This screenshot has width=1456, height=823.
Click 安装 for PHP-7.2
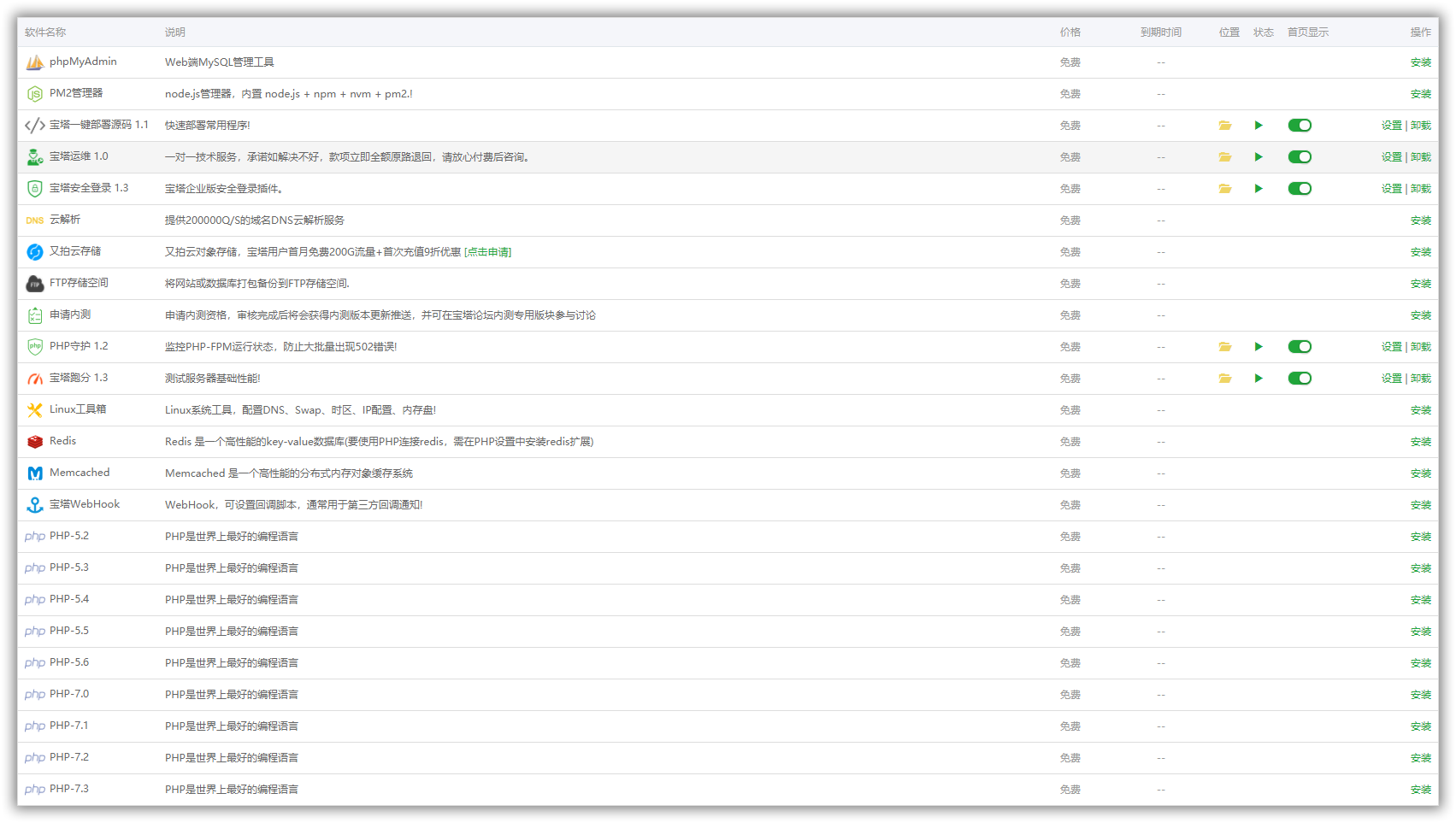tap(1421, 758)
